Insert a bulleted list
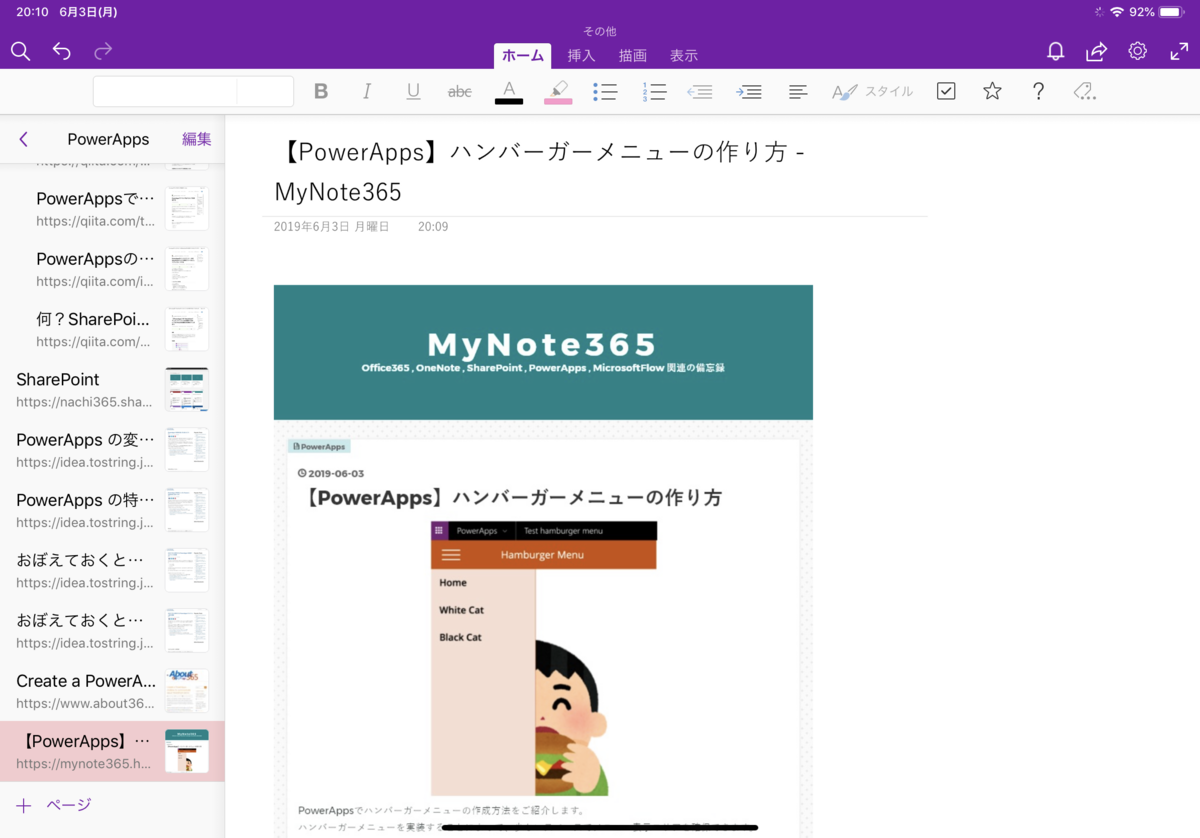Screen dimensions: 1200x838 point(604,91)
